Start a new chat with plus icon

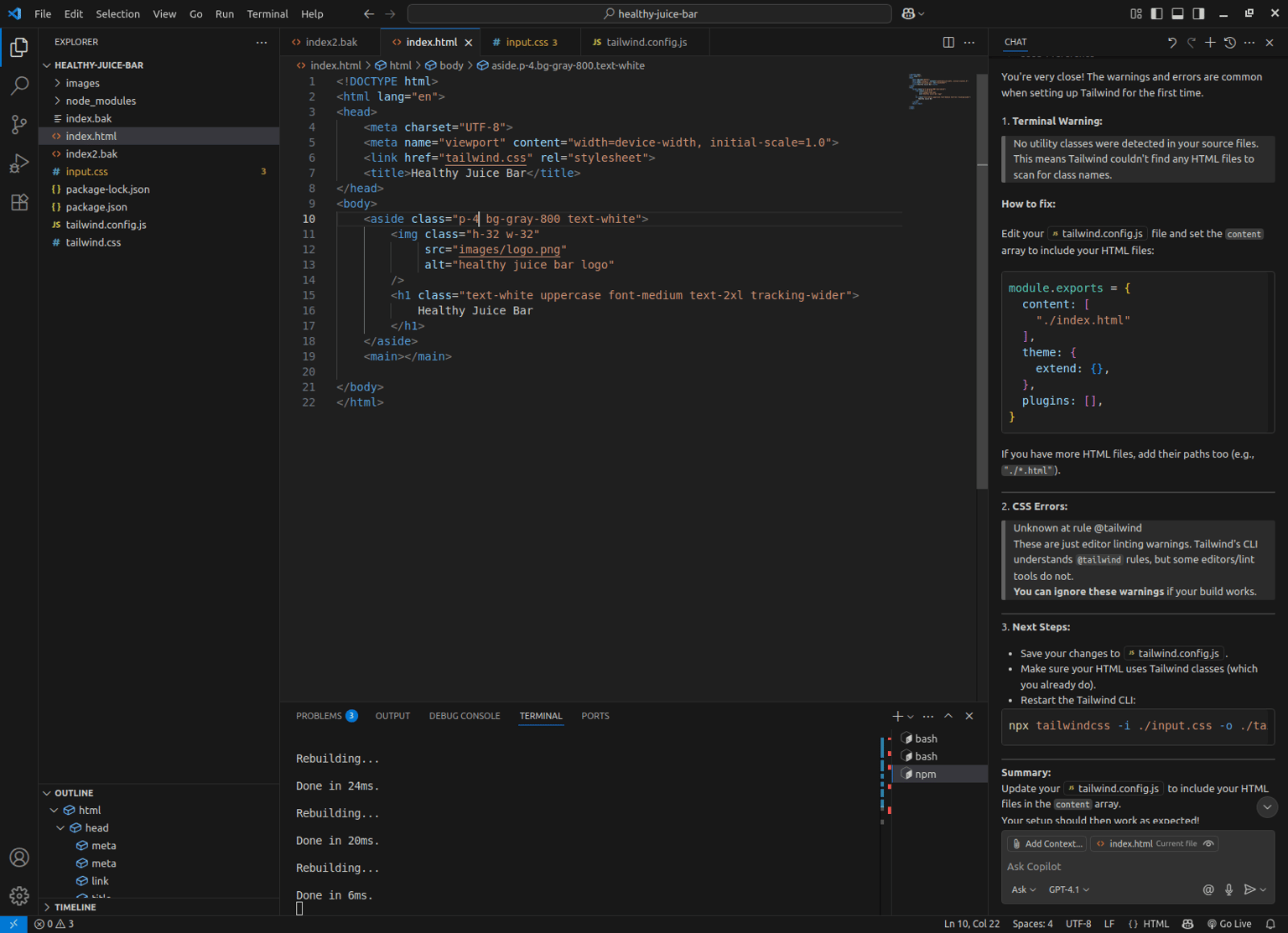pos(1210,42)
